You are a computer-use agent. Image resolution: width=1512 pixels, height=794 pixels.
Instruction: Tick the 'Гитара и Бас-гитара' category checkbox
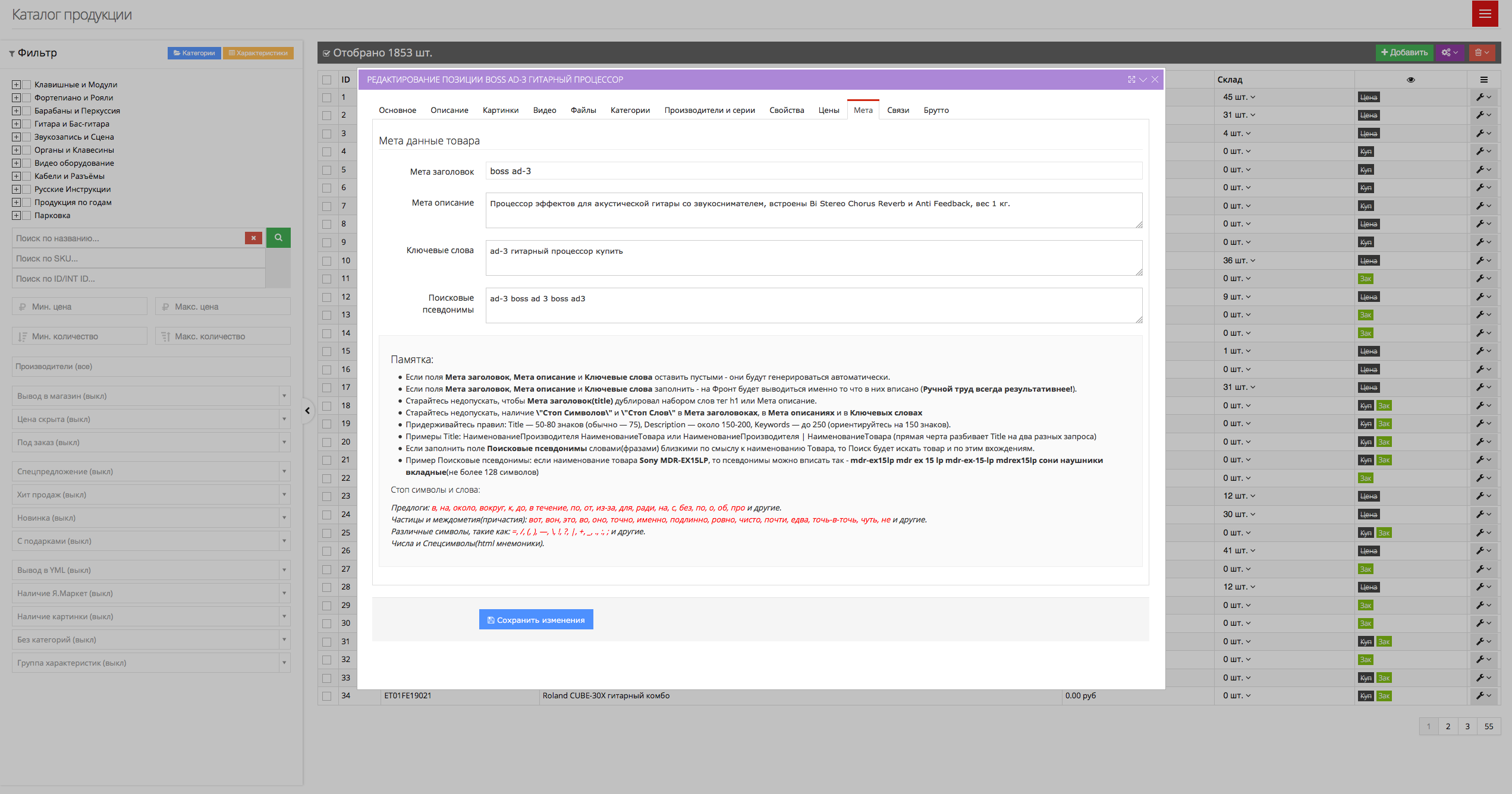click(26, 124)
